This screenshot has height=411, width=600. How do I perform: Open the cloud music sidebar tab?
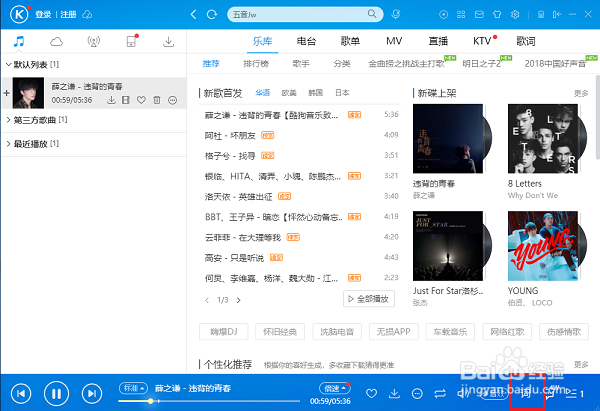pyautogui.click(x=56, y=41)
